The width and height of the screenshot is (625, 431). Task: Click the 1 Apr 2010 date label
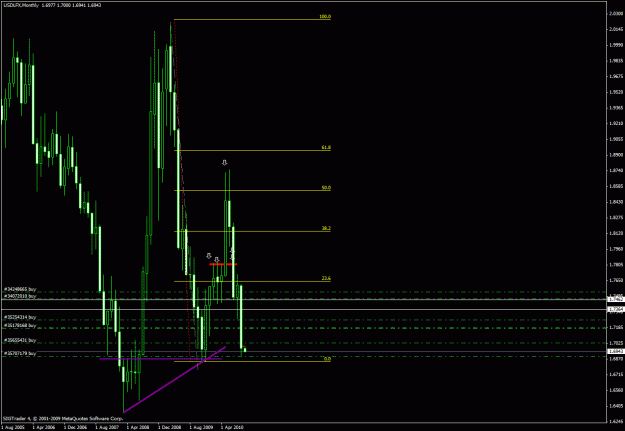(x=232, y=427)
